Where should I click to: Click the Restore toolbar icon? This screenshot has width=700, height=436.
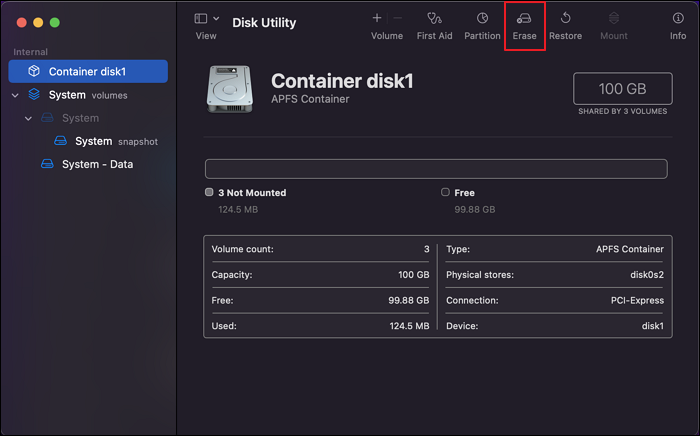point(565,19)
